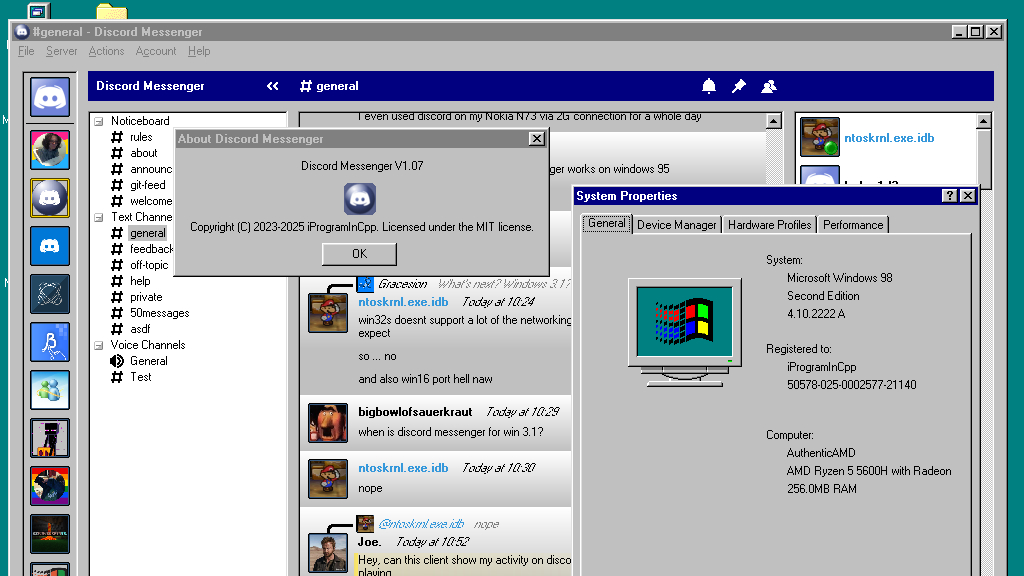Viewport: 1024px width, 576px height.
Task: Click the Gracesion reply preview
Action: click(x=464, y=284)
